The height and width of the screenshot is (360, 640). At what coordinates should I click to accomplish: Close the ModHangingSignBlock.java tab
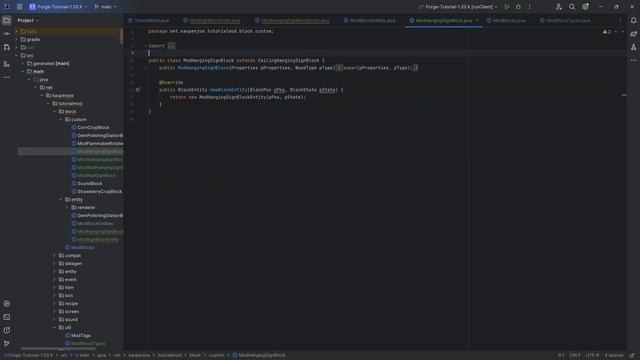[477, 20]
